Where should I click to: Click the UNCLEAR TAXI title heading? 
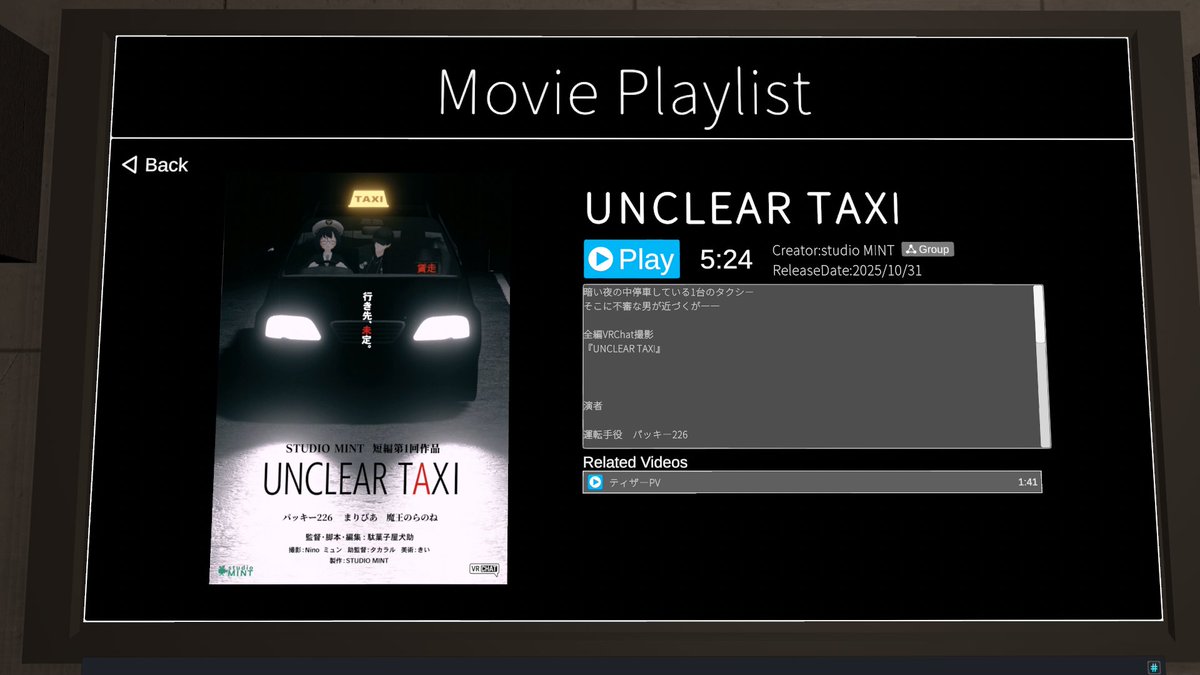[743, 208]
